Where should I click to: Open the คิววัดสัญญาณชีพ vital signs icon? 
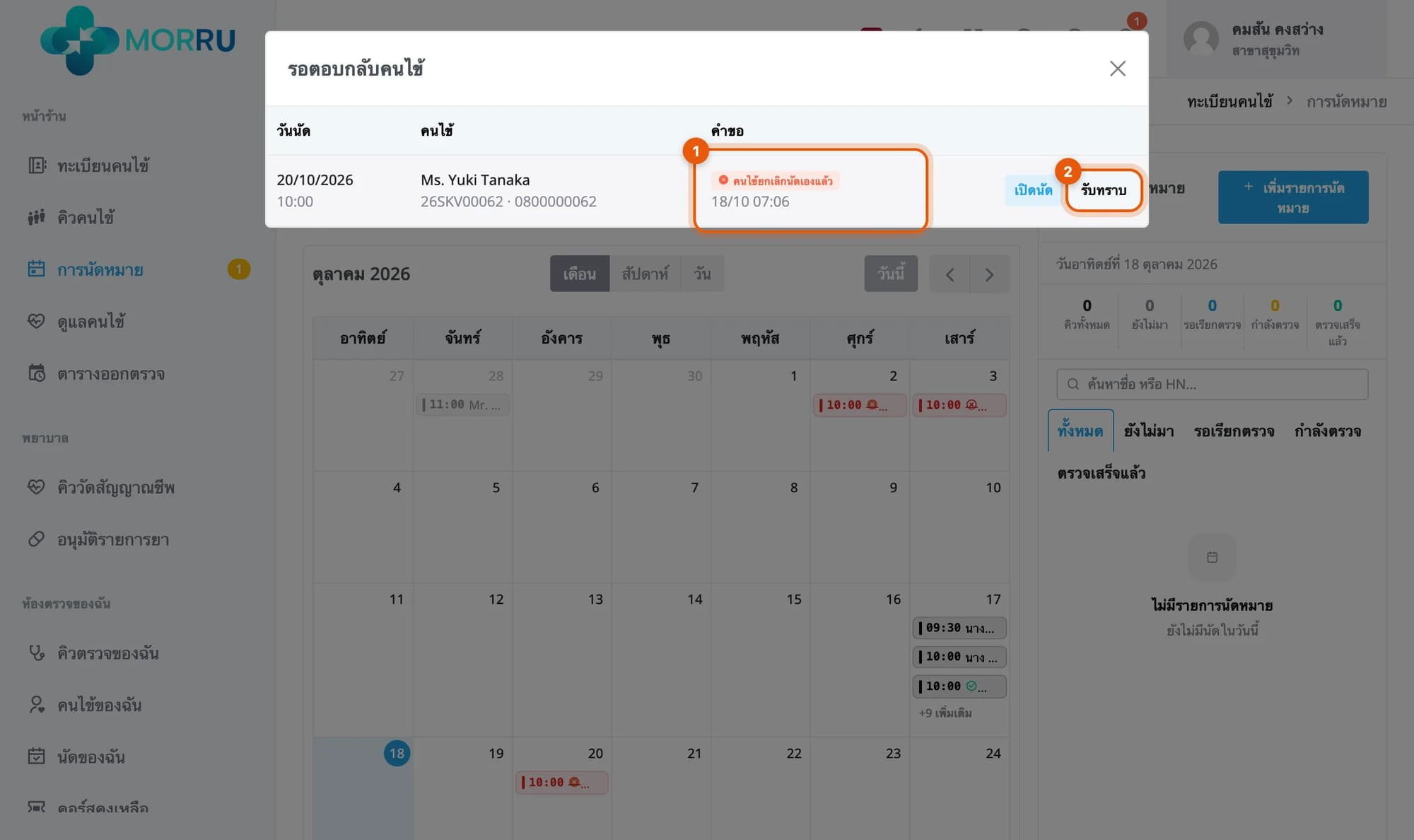point(37,487)
